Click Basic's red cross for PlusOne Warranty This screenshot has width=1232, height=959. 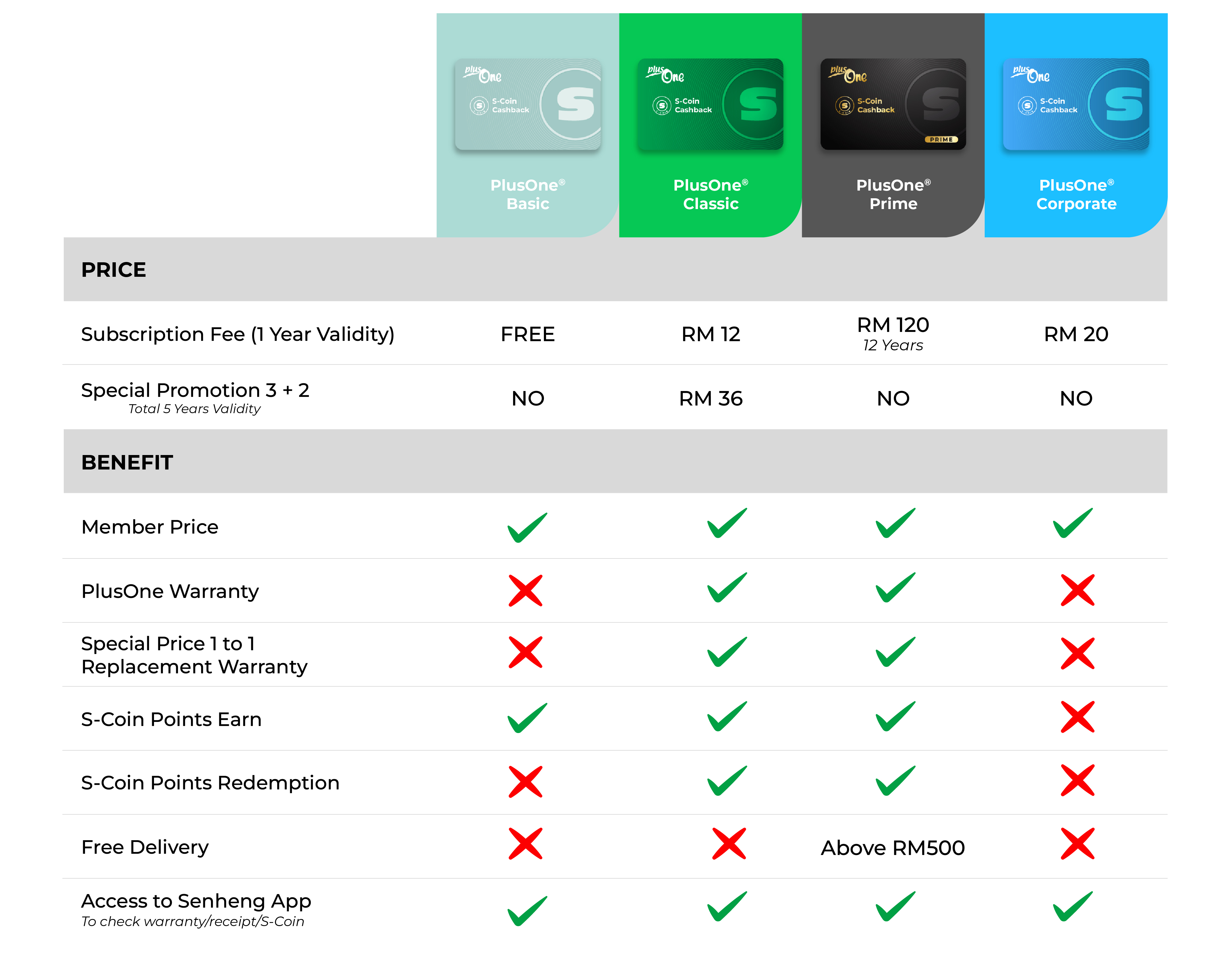click(525, 590)
